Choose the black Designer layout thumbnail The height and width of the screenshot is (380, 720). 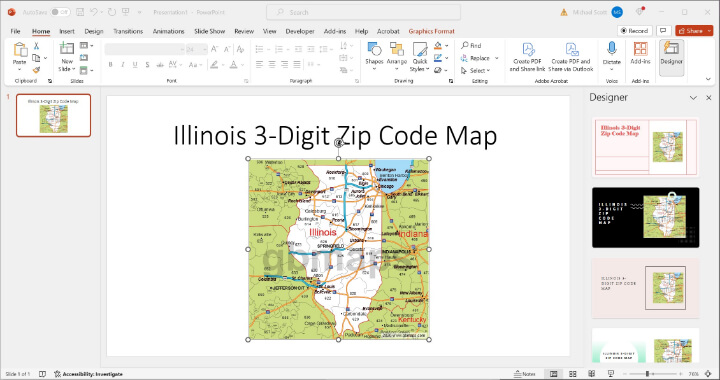(646, 218)
